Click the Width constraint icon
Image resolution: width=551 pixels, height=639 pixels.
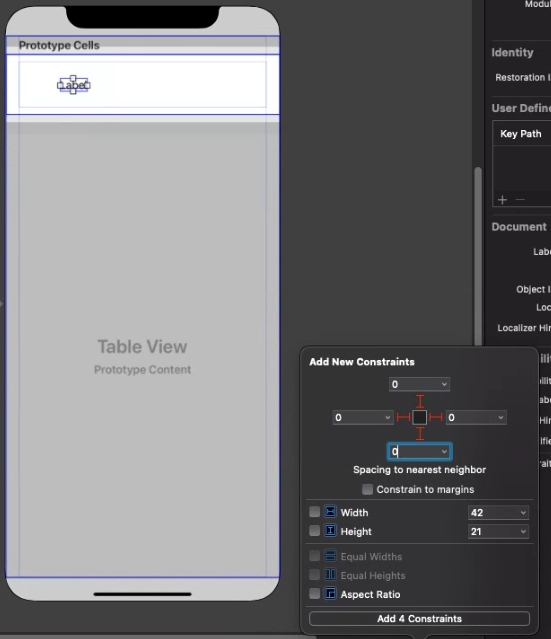click(x=330, y=511)
